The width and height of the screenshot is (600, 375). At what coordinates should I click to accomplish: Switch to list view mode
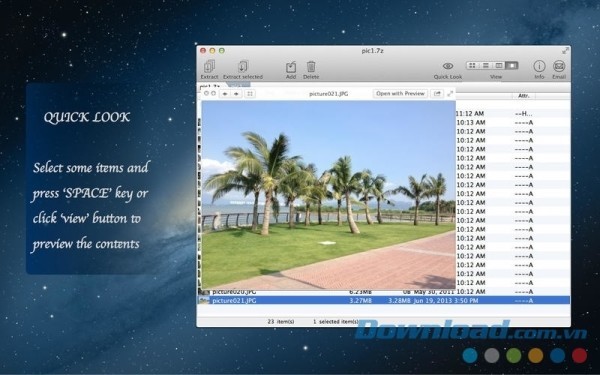(486, 65)
